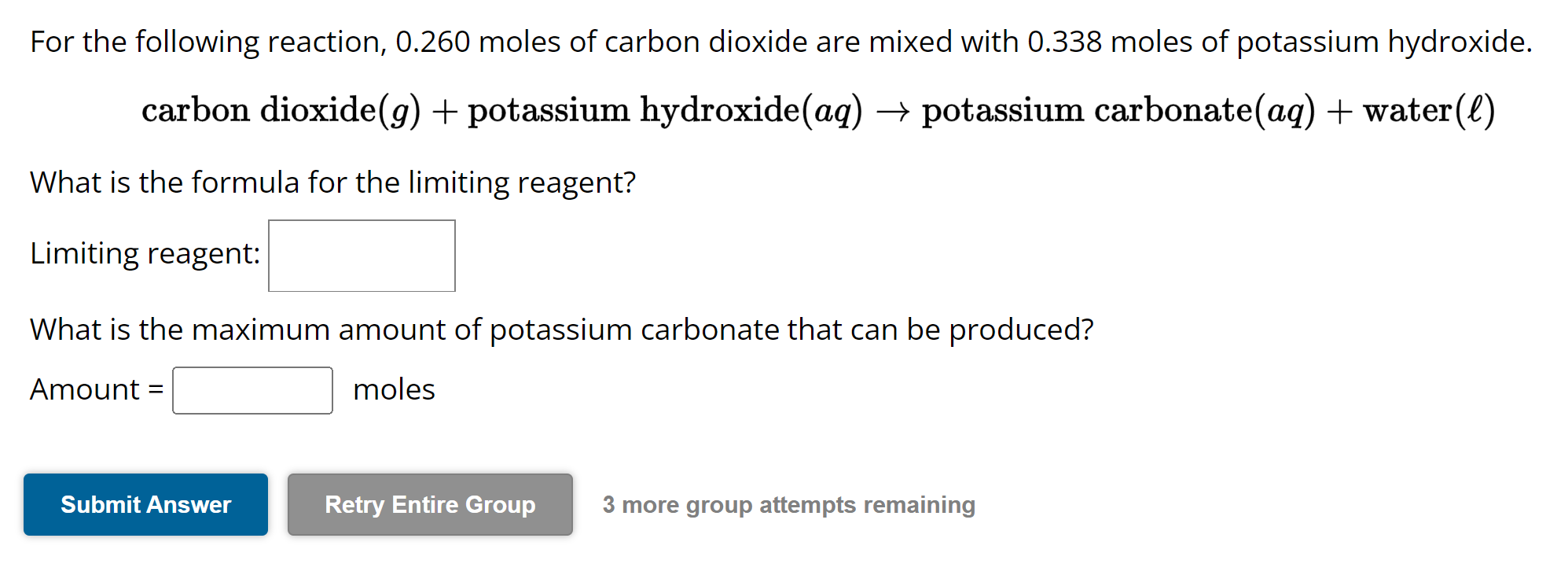Click the 'Limiting reagent:' label
Image resolution: width=1568 pixels, height=586 pixels.
(x=144, y=252)
